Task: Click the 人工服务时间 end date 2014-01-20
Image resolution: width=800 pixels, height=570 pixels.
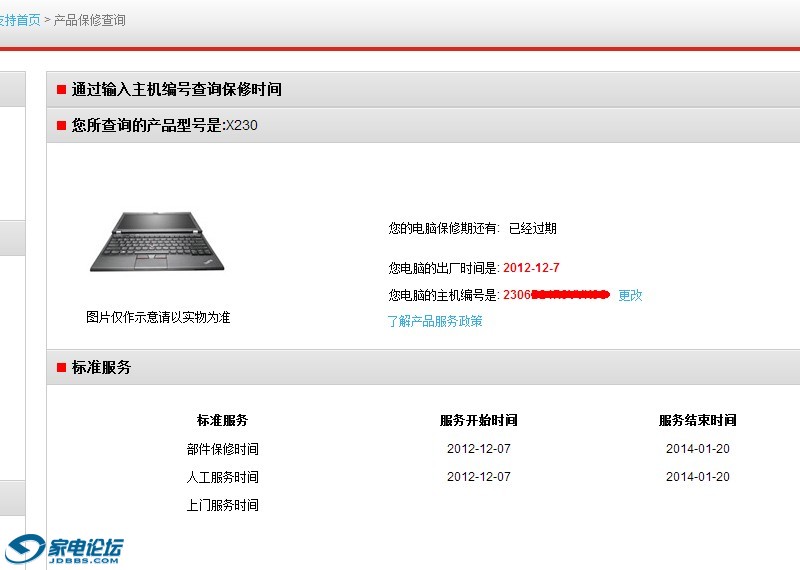Action: (697, 477)
